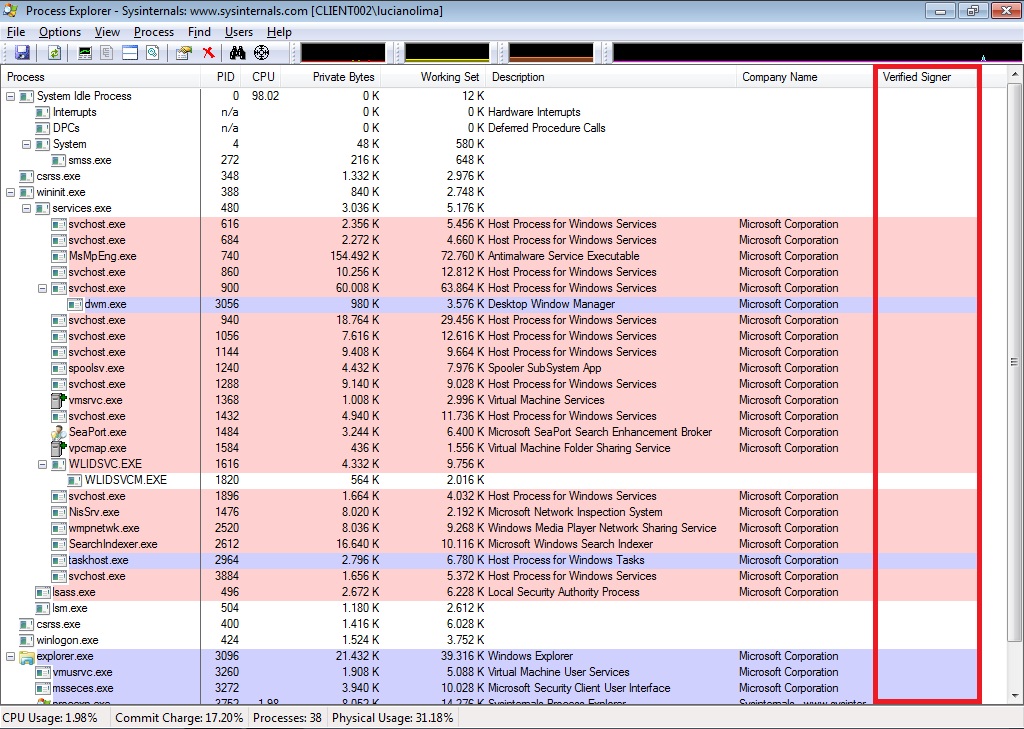Open the Options menu
The height and width of the screenshot is (729, 1024).
pyautogui.click(x=60, y=32)
